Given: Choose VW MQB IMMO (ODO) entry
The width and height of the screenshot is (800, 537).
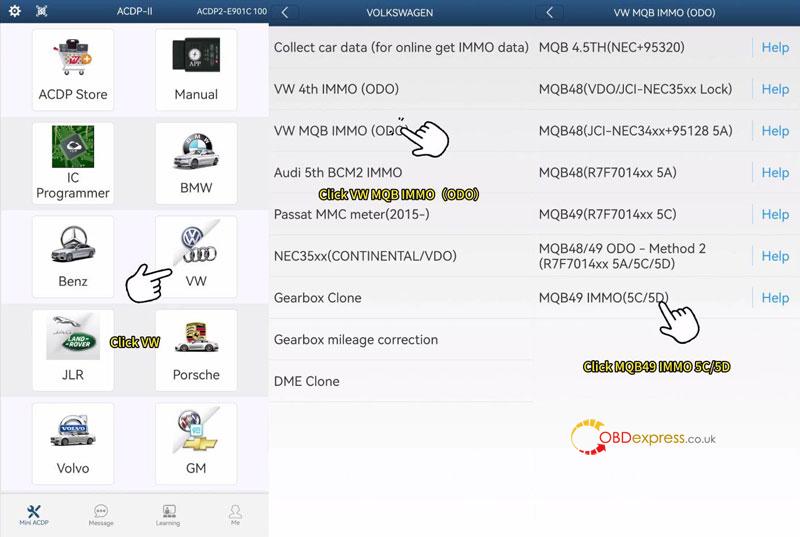Looking at the screenshot, I should (x=401, y=131).
